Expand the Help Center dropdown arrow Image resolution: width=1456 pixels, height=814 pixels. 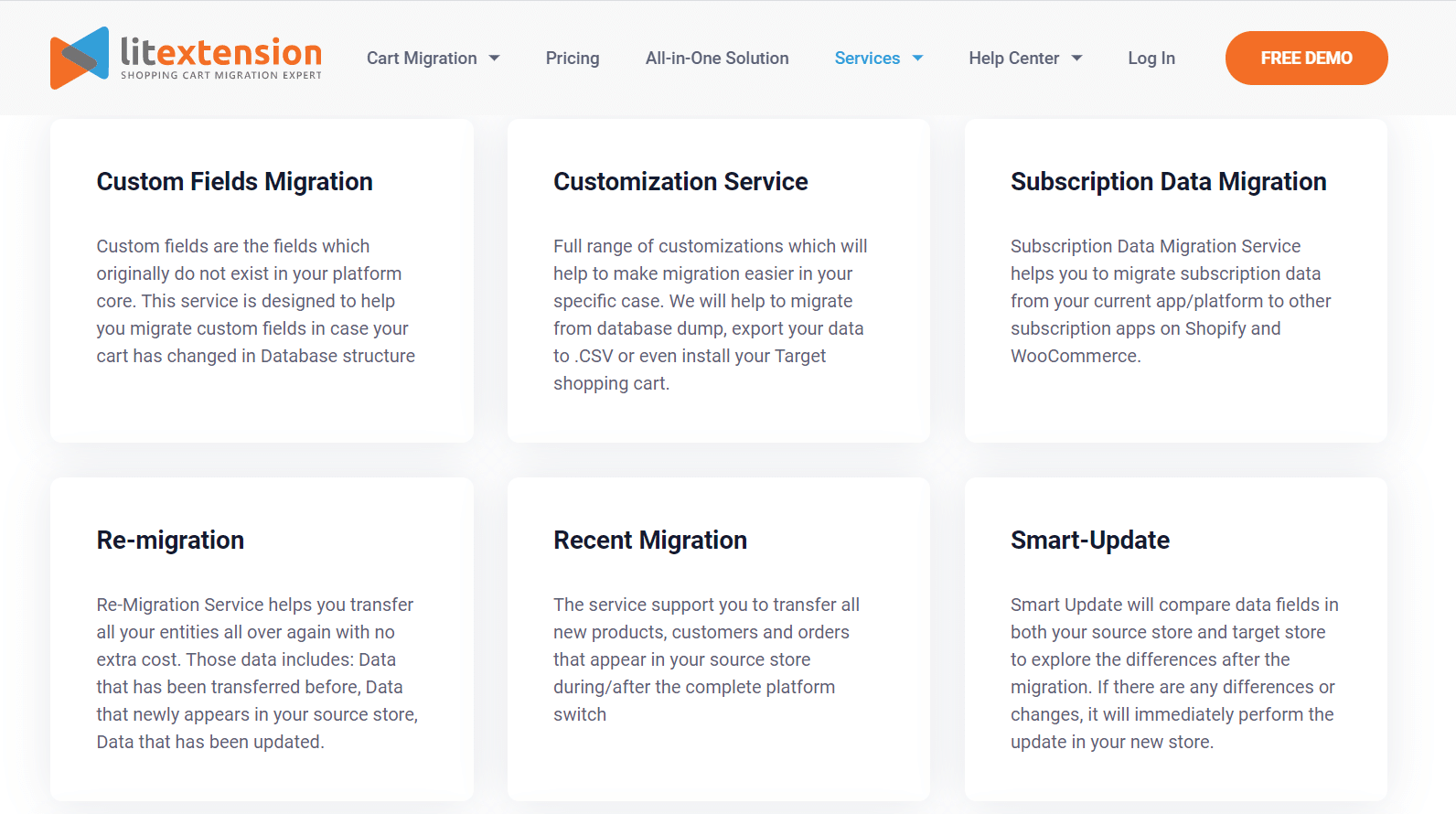(x=1077, y=58)
